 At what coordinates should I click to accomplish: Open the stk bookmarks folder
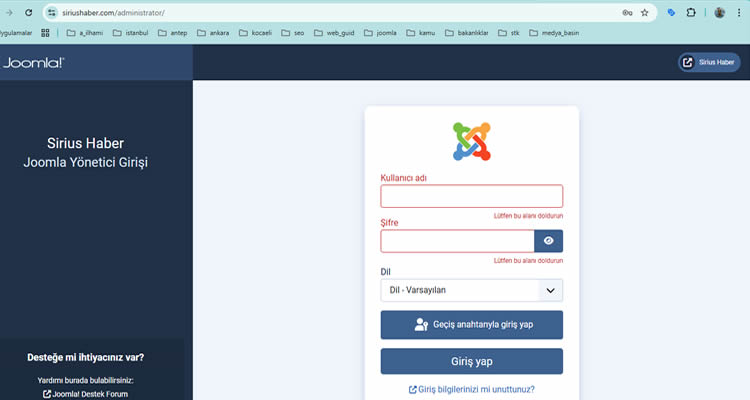[509, 33]
